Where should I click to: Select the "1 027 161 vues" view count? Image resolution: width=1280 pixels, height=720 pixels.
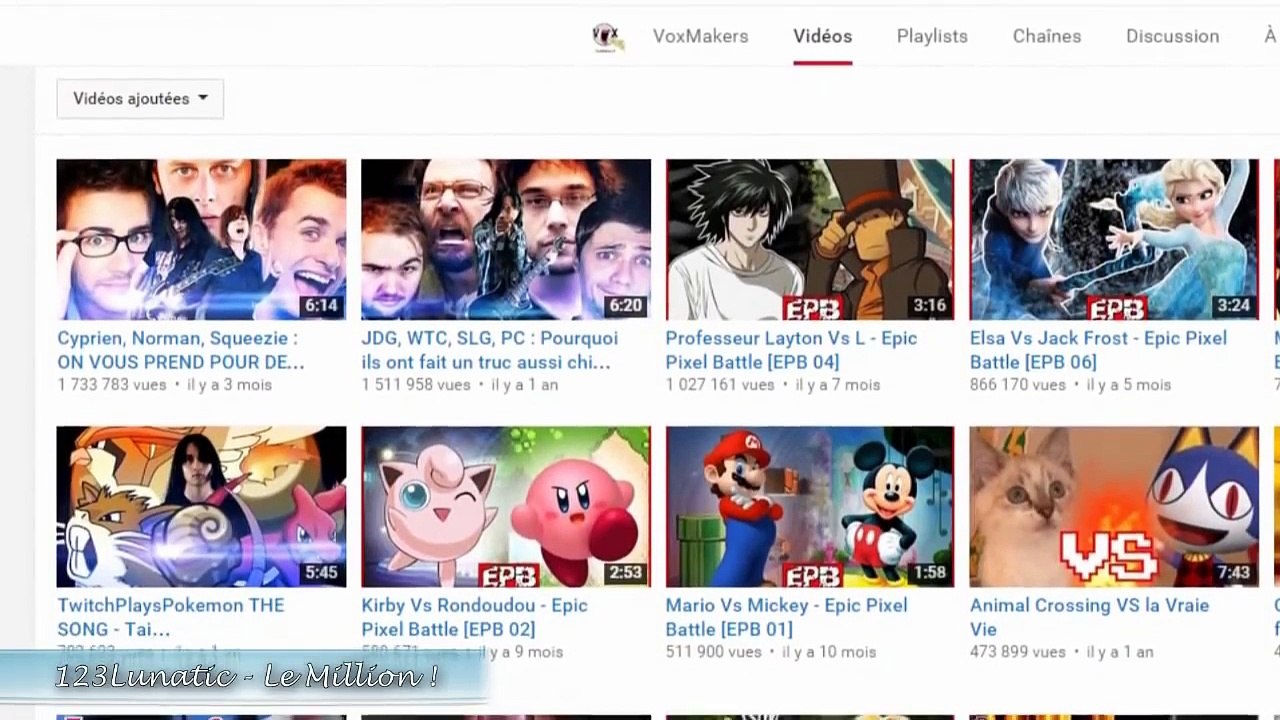pos(720,385)
